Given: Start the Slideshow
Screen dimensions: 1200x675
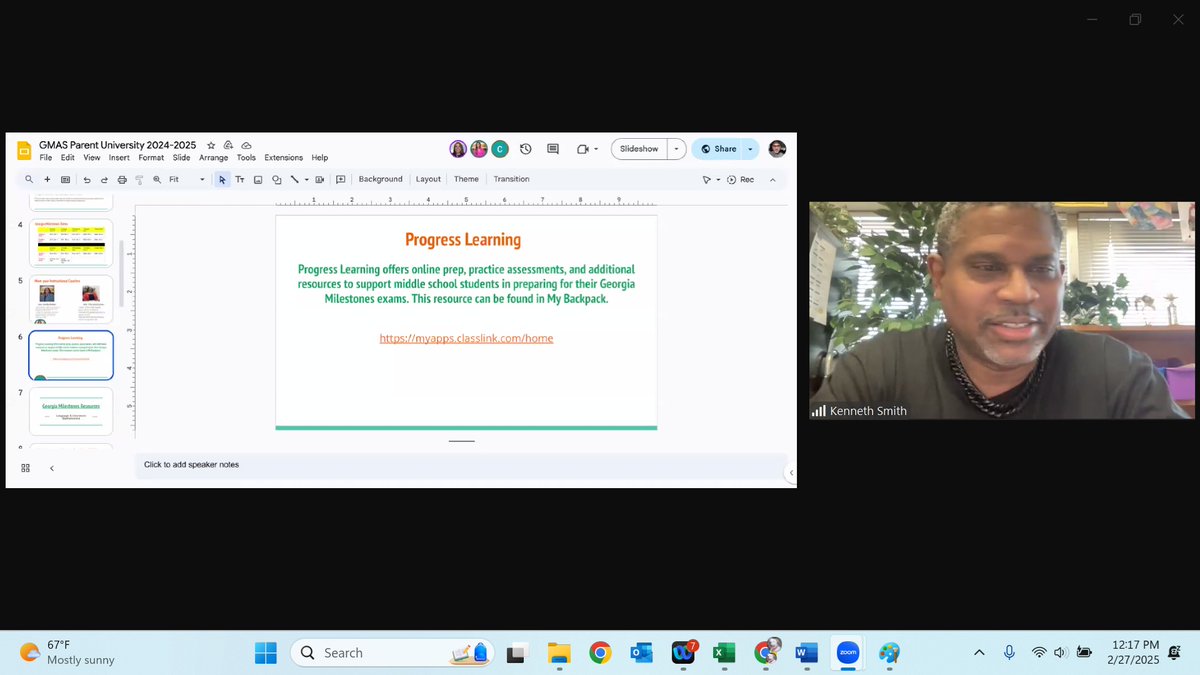Looking at the screenshot, I should coord(639,148).
